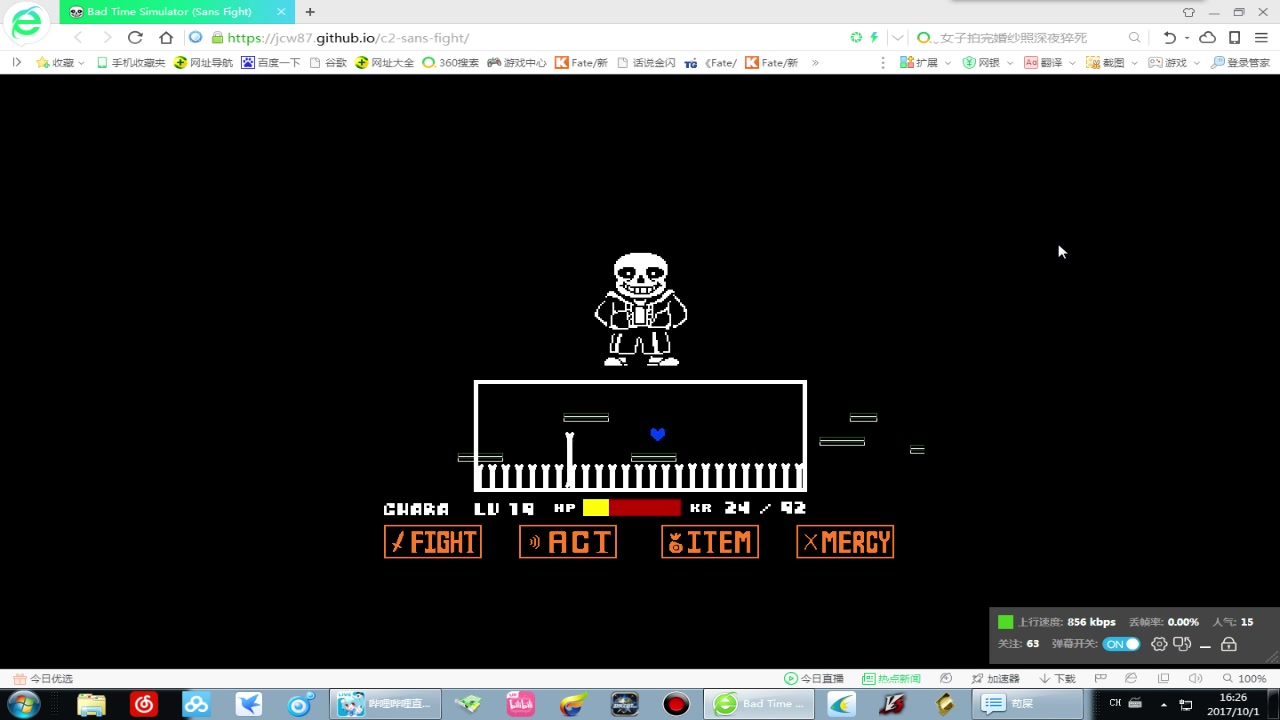This screenshot has width=1280, height=720.
Task: Click the magnifier search icon
Action: point(1134,38)
